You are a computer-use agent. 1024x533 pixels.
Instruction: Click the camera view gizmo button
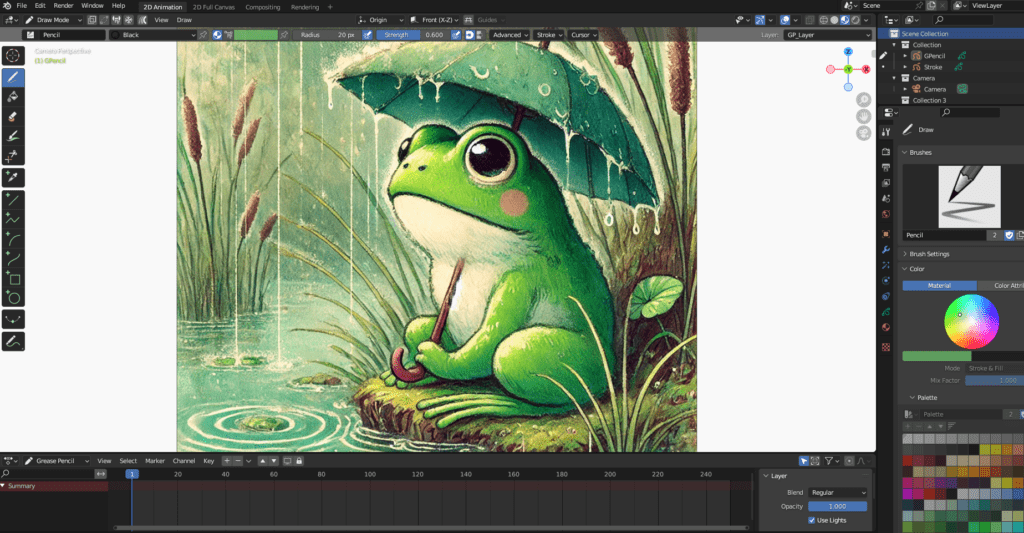pos(863,132)
